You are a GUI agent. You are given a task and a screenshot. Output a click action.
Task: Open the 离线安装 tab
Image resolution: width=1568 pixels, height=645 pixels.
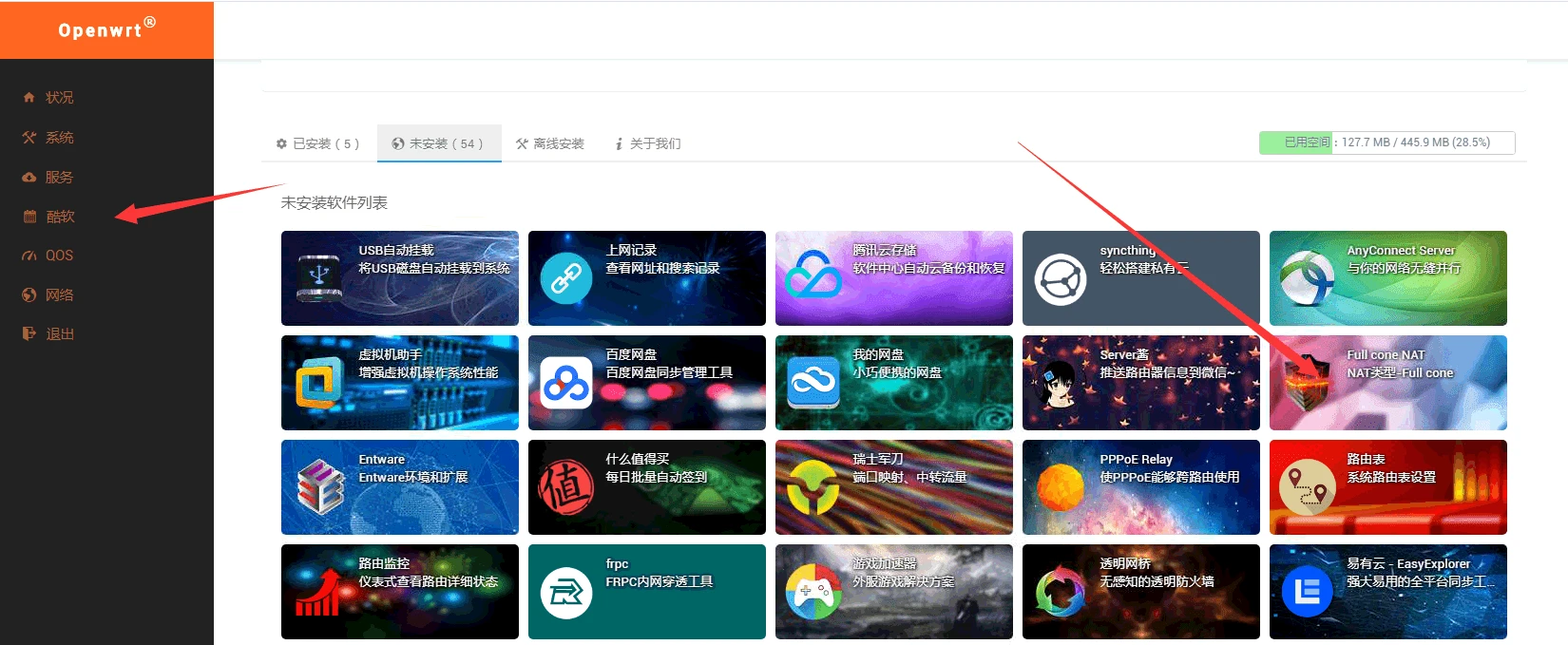pyautogui.click(x=550, y=143)
